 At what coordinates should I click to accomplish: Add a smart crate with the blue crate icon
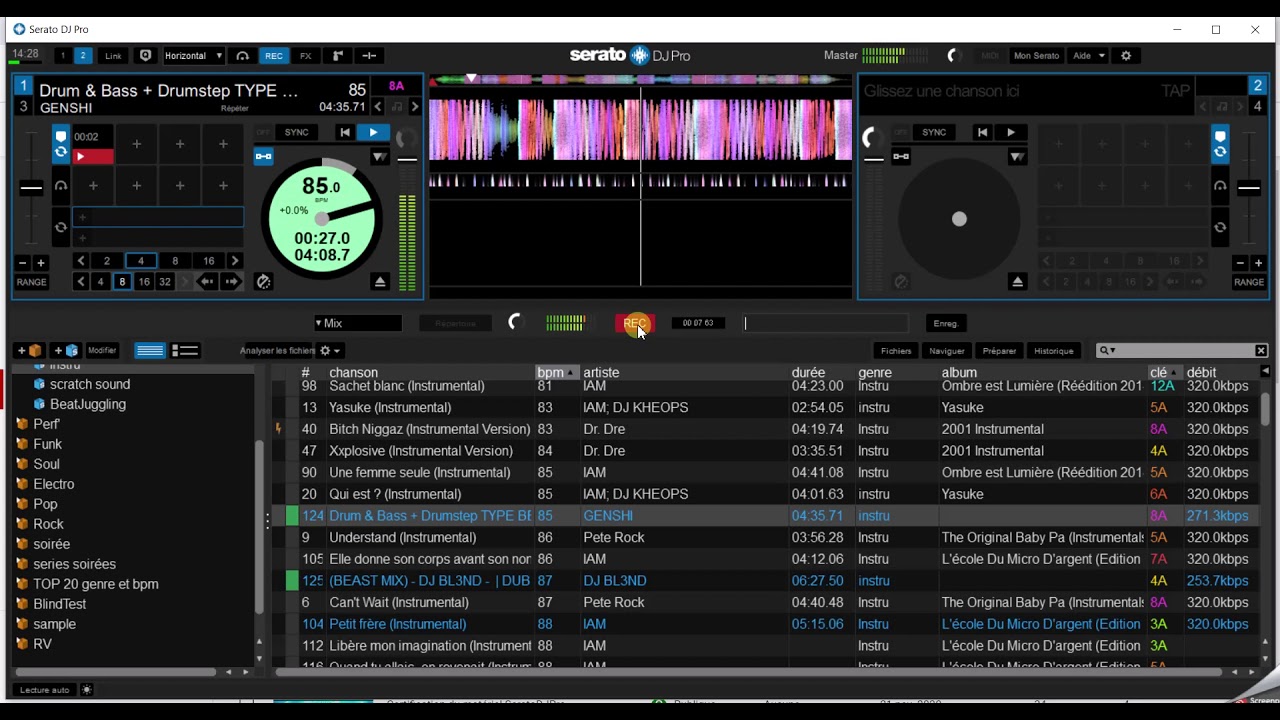pos(66,351)
